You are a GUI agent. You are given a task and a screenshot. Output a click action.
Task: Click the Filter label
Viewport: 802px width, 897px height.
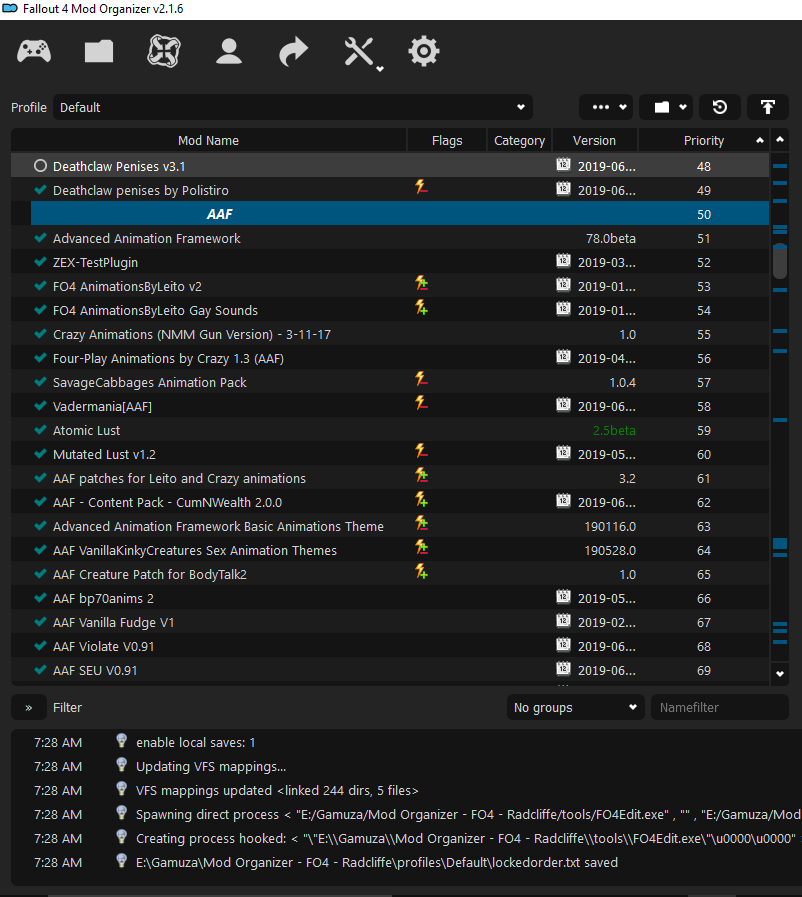pos(68,708)
